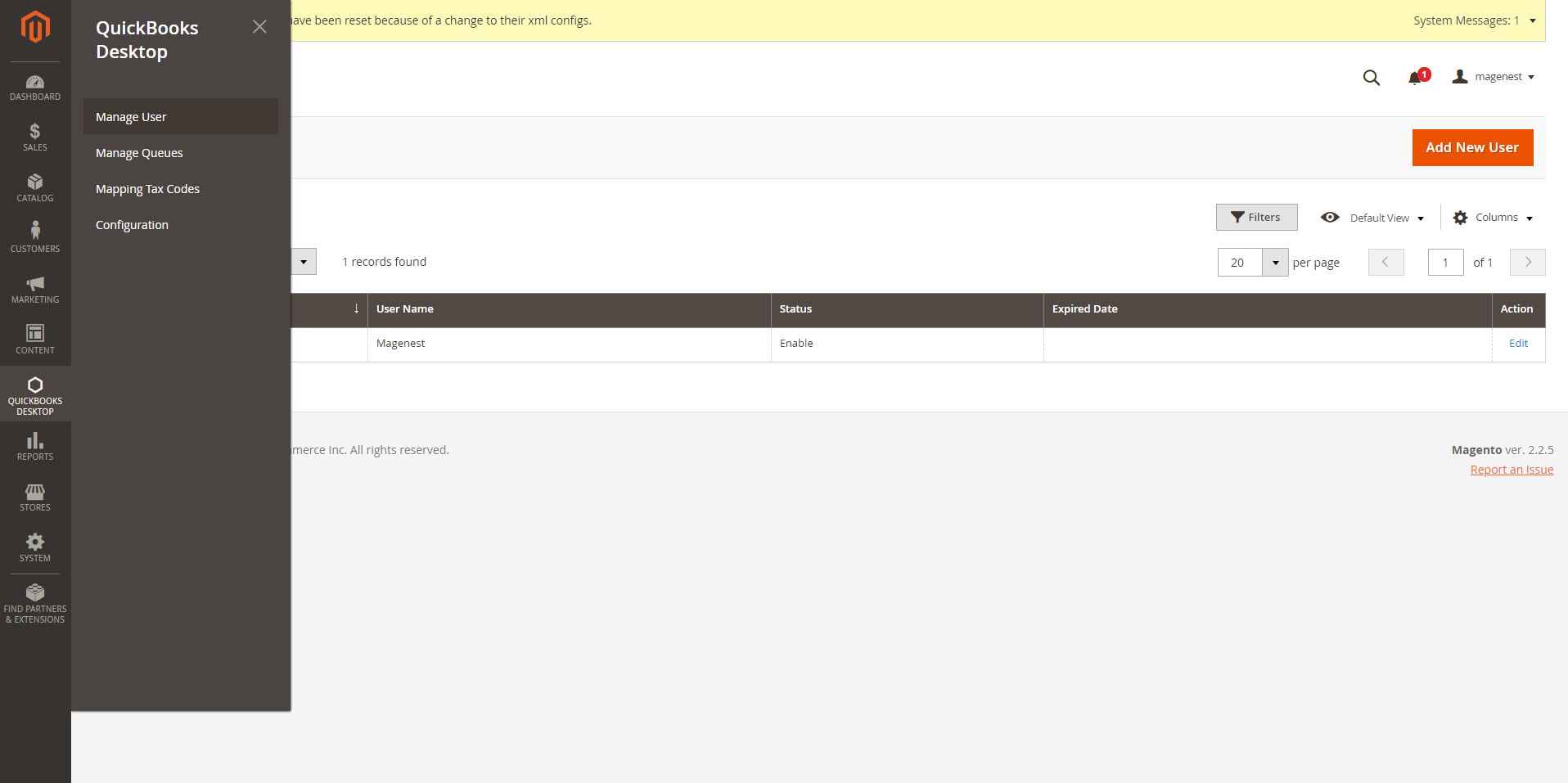Select Mapping Tax Codes menu item
The width and height of the screenshot is (1568, 783).
[x=147, y=189]
